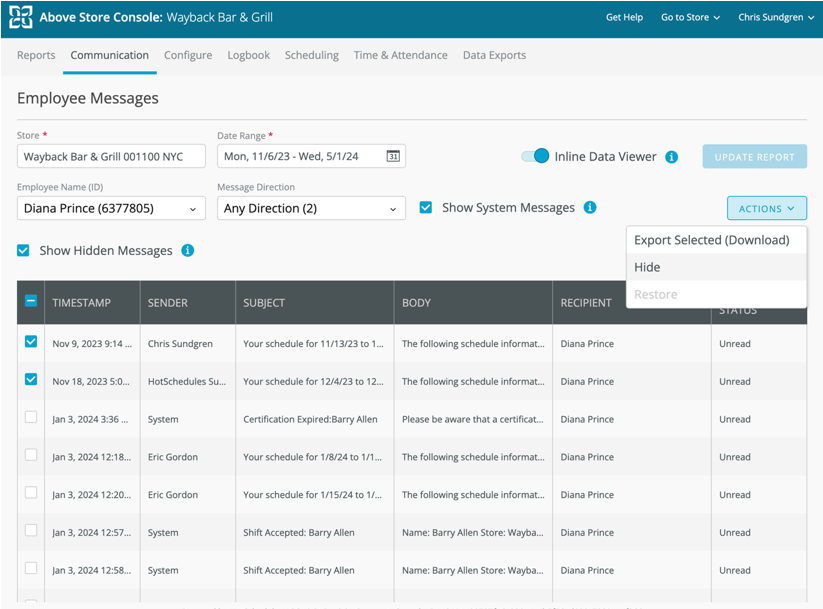
Task: Click info icon beside Show Hidden Messages
Action: (187, 250)
